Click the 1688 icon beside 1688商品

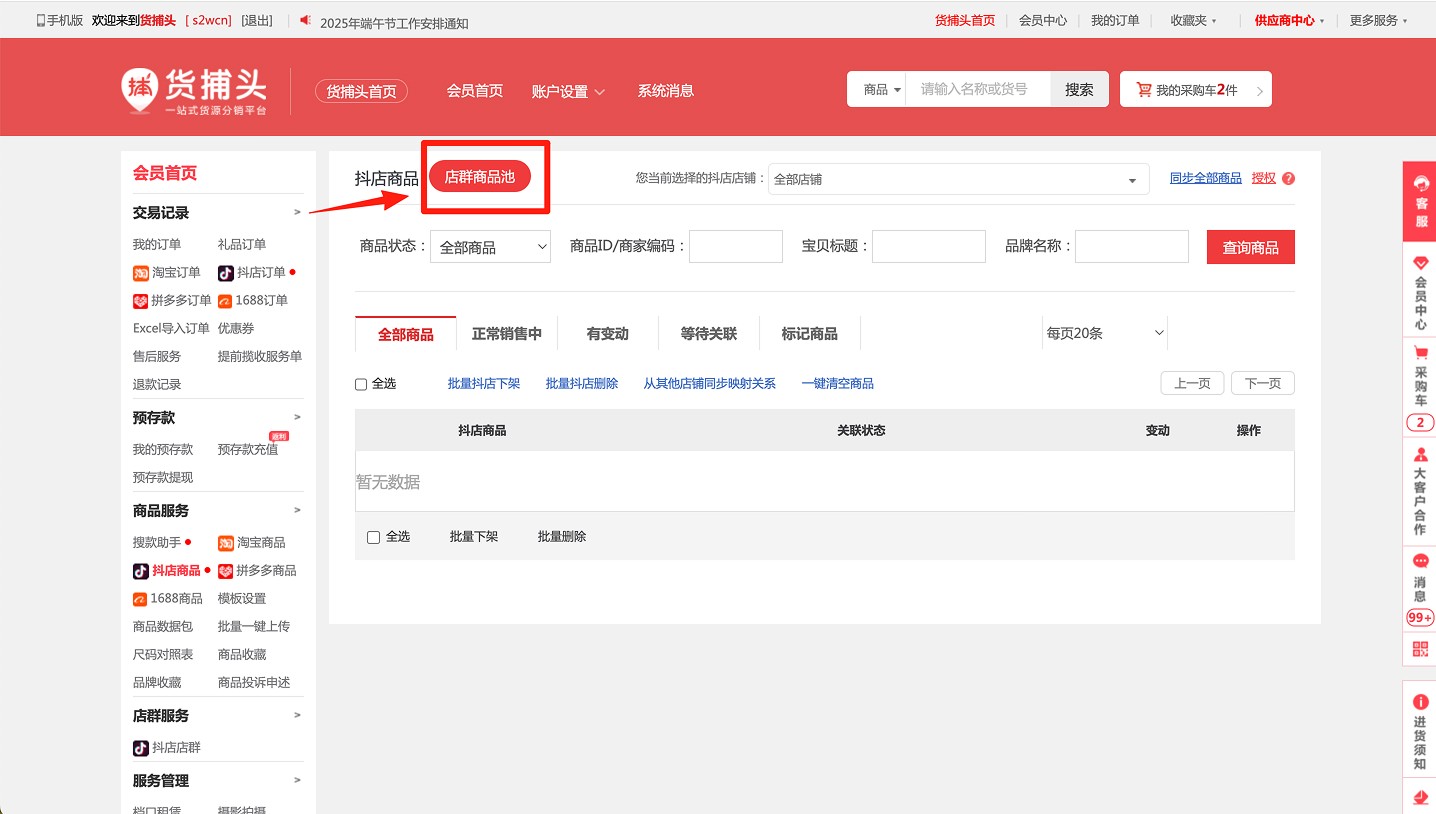coord(141,599)
